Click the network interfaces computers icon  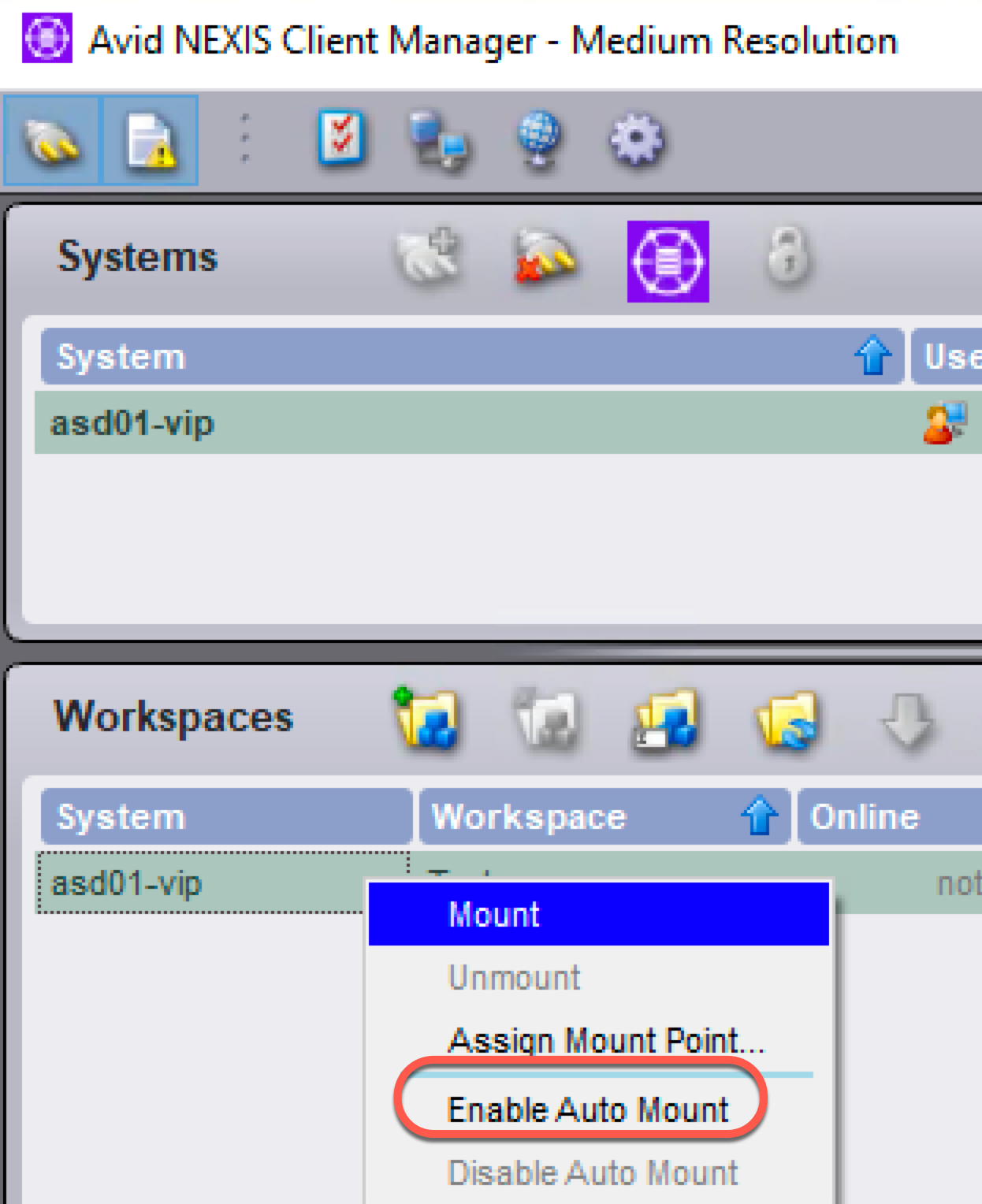(438, 140)
